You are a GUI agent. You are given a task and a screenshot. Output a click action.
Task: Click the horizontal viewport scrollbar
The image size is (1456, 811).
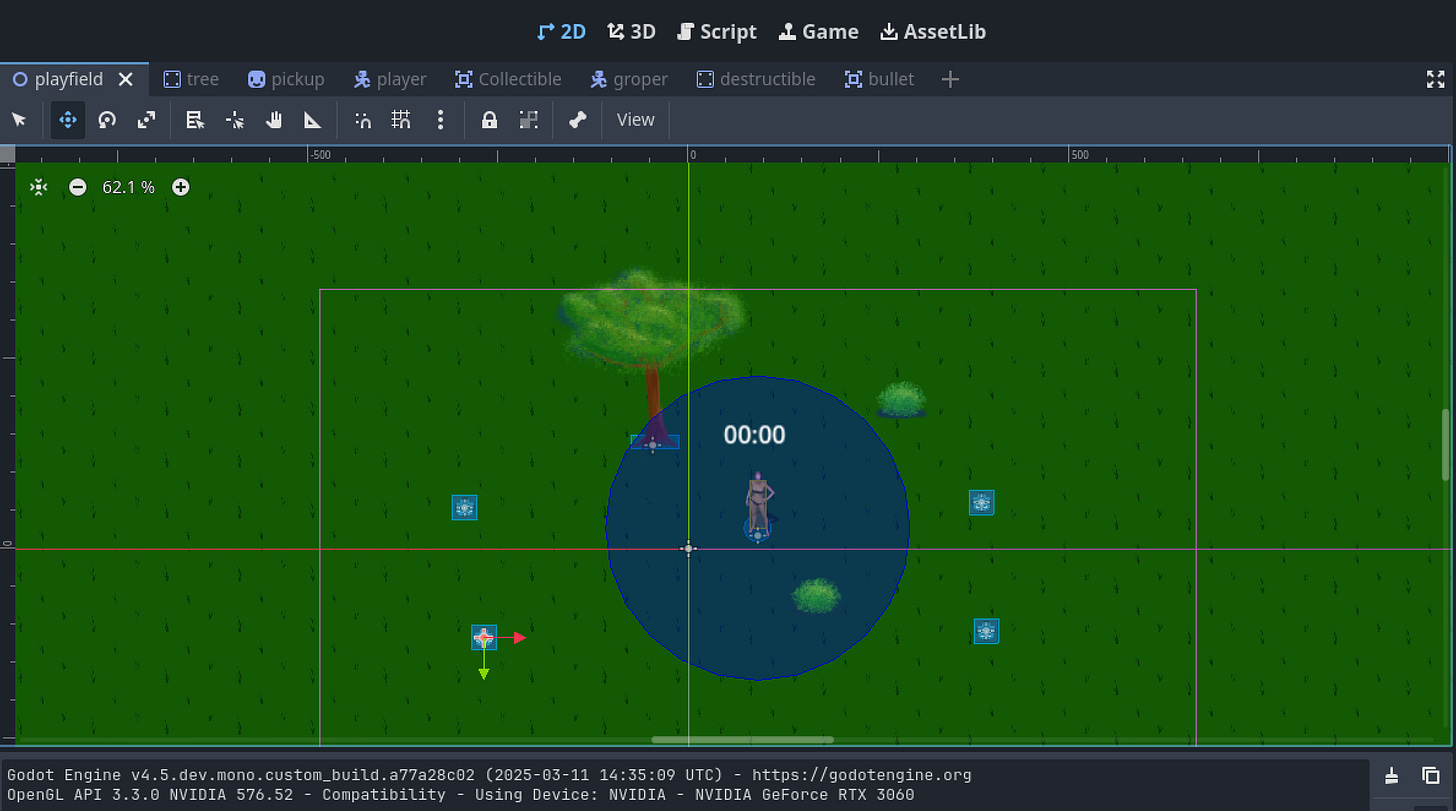click(742, 740)
